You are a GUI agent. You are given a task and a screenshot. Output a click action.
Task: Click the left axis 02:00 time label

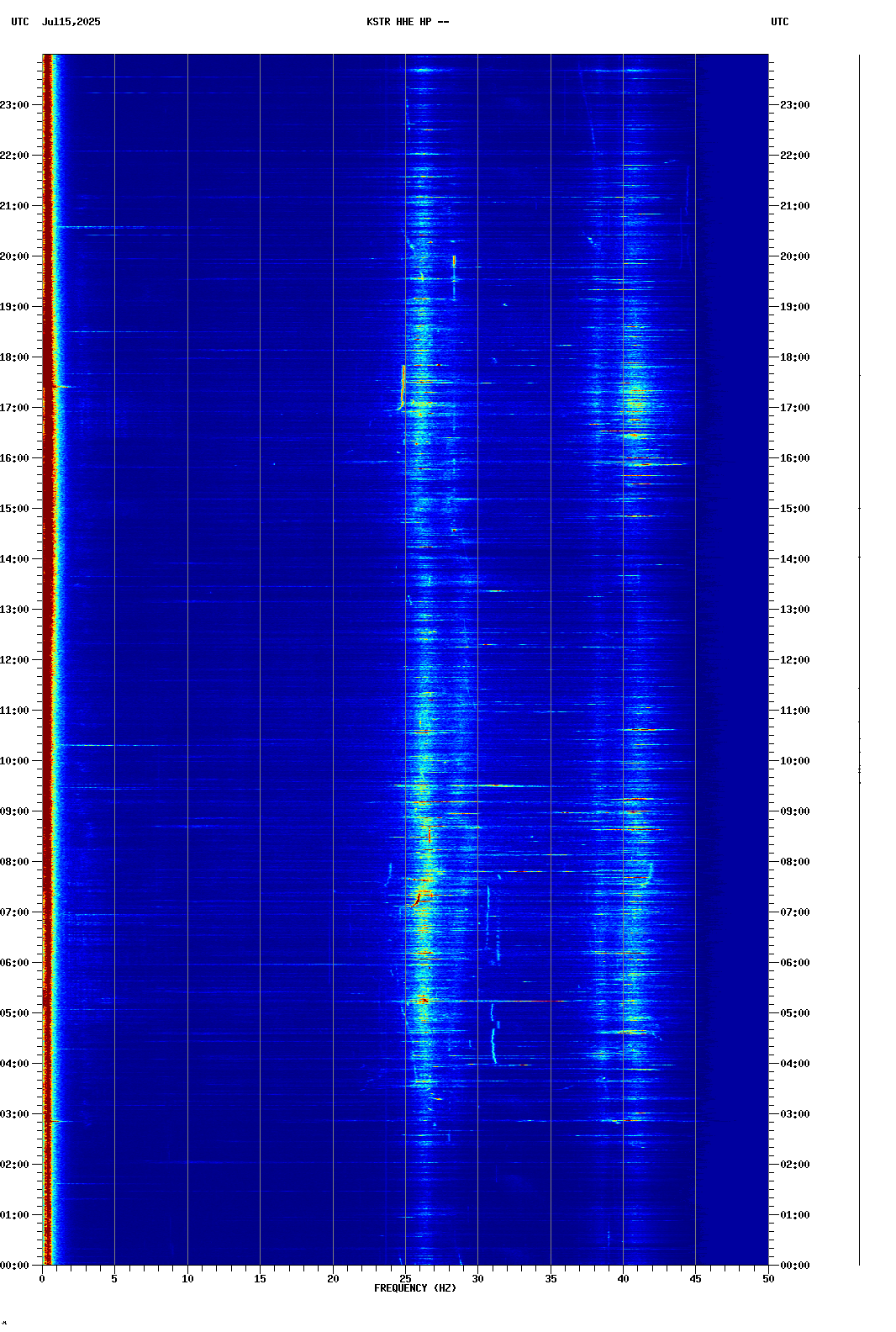(14, 1165)
